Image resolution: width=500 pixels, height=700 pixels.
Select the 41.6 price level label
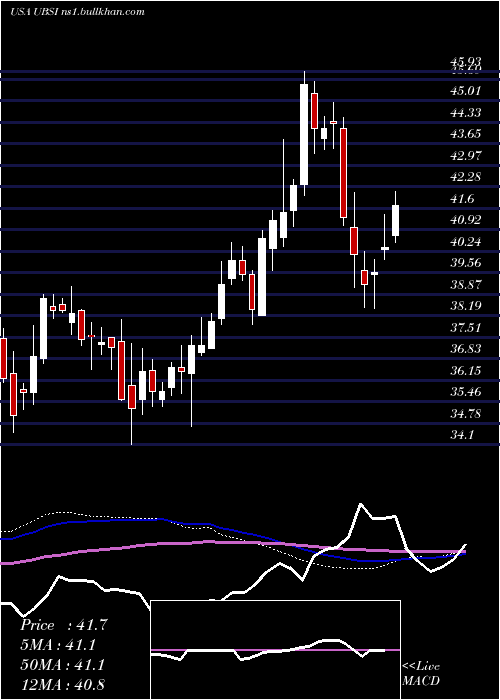pos(462,199)
